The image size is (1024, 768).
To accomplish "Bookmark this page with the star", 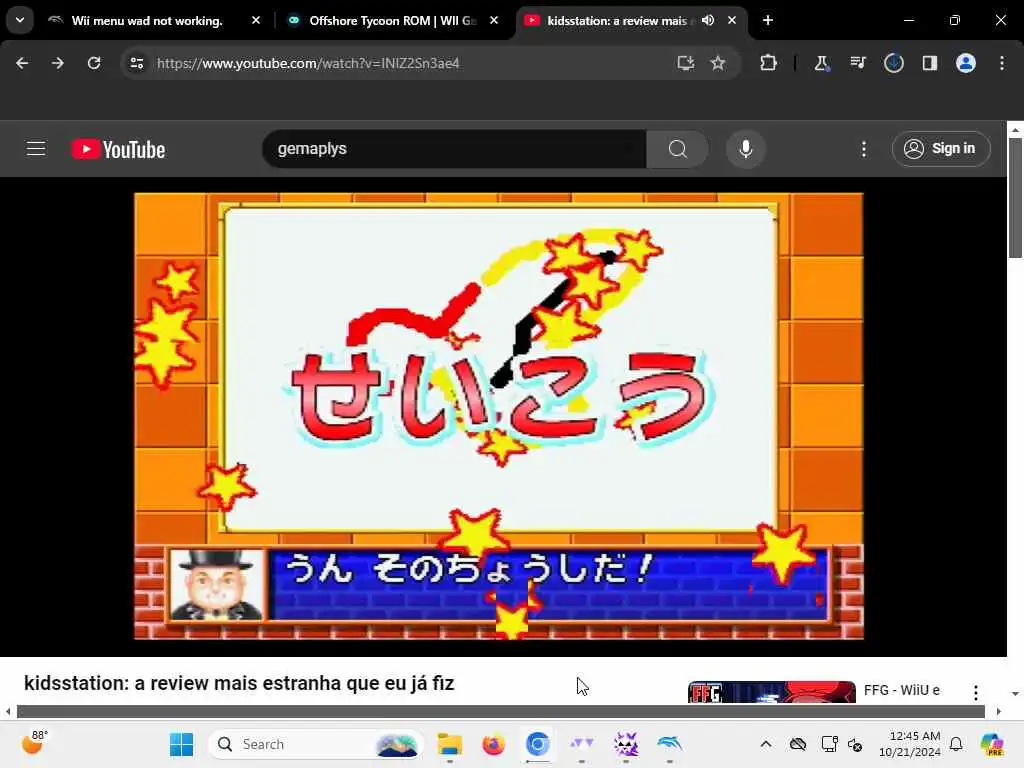I will tap(718, 63).
